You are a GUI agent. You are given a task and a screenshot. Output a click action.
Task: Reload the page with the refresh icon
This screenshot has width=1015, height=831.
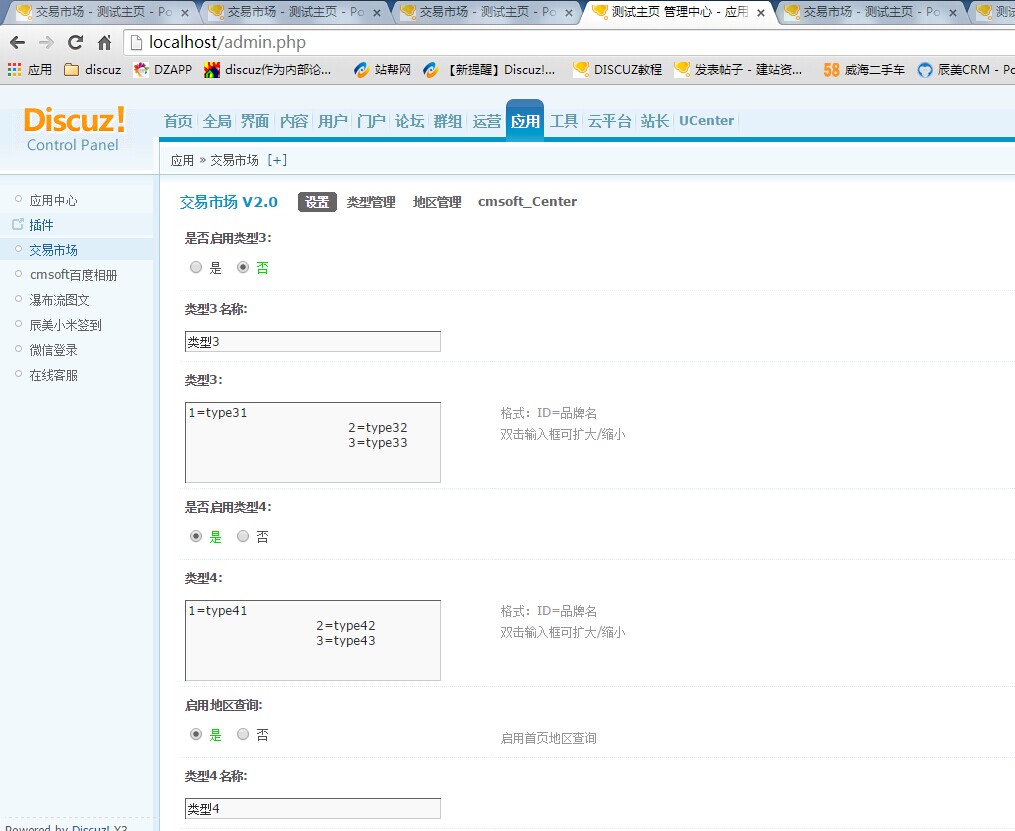coord(75,43)
